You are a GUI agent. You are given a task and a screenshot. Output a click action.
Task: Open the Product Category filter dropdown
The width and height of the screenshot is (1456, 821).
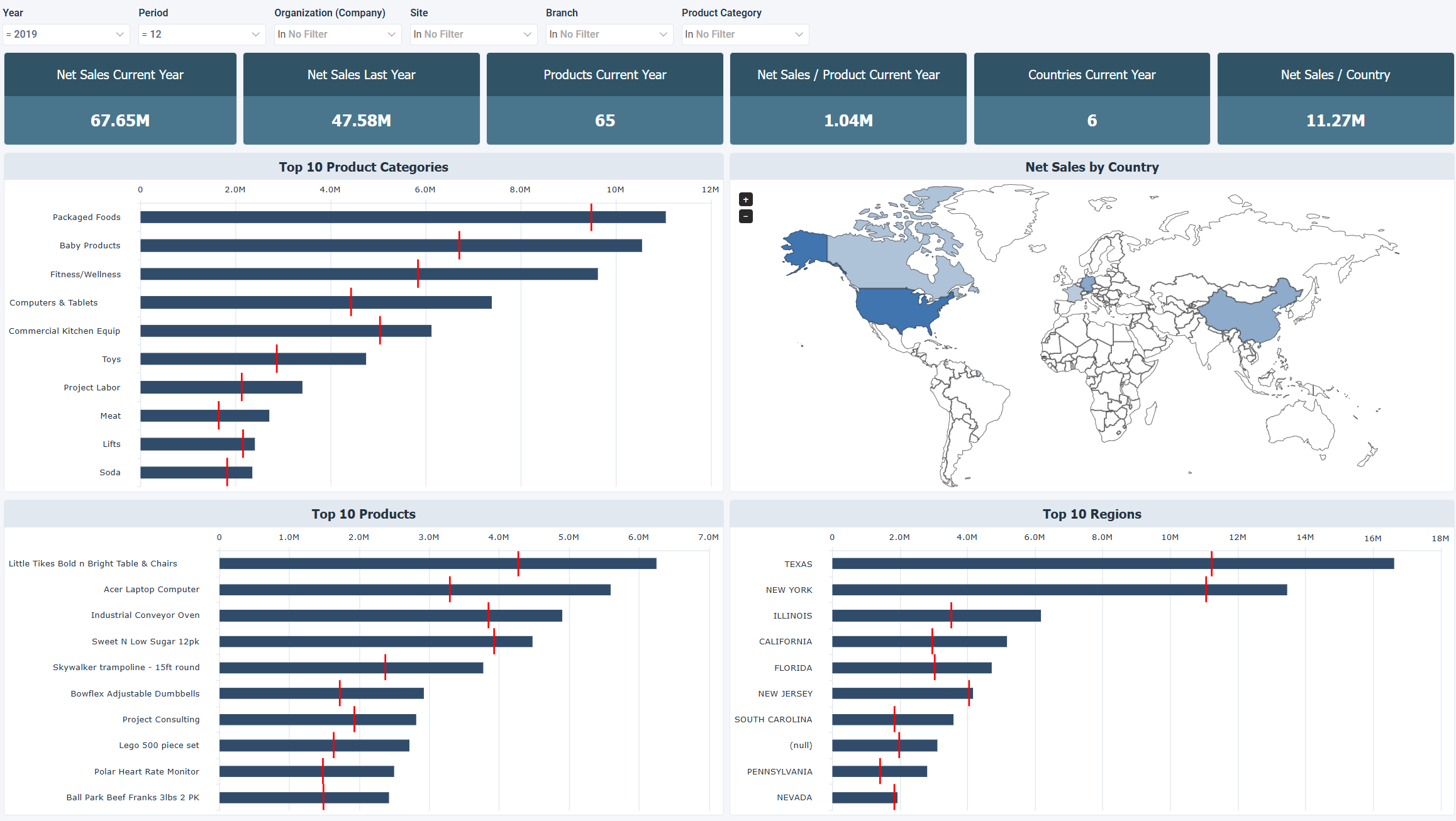pos(744,34)
